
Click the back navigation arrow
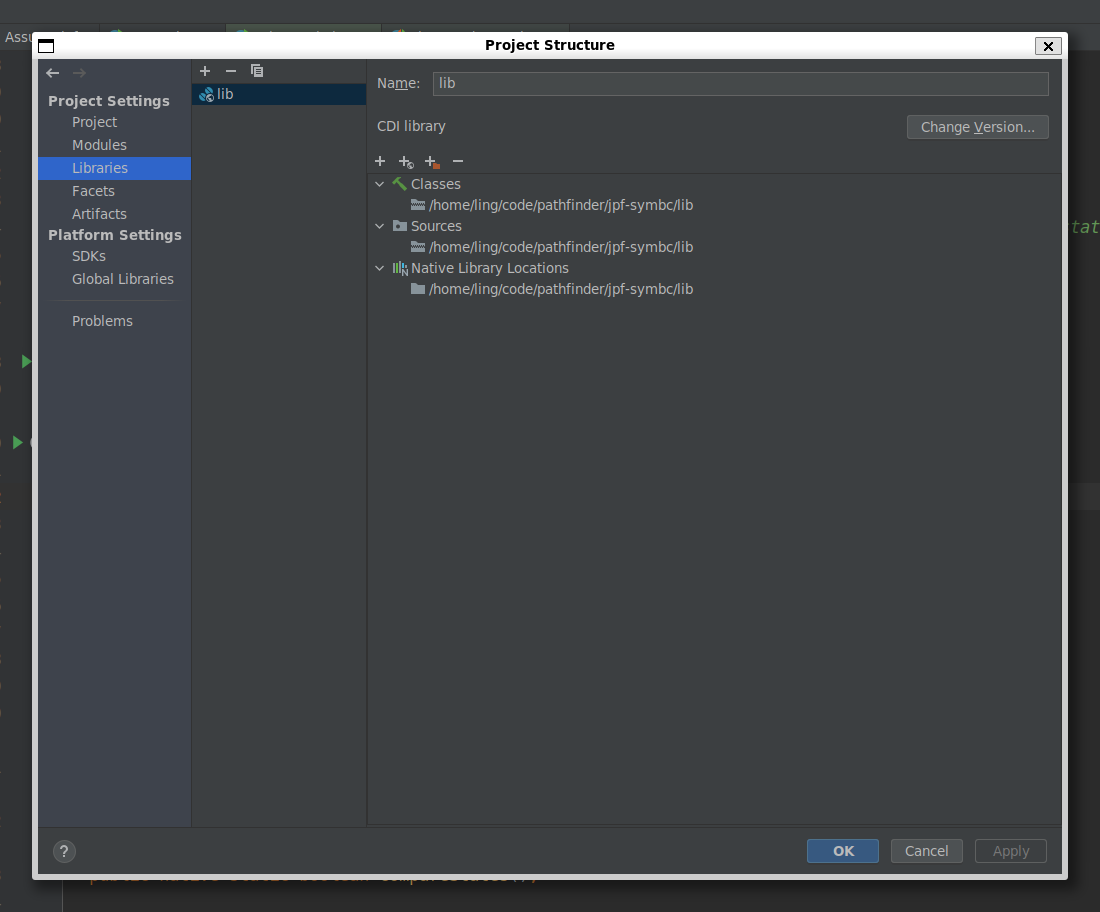(53, 73)
